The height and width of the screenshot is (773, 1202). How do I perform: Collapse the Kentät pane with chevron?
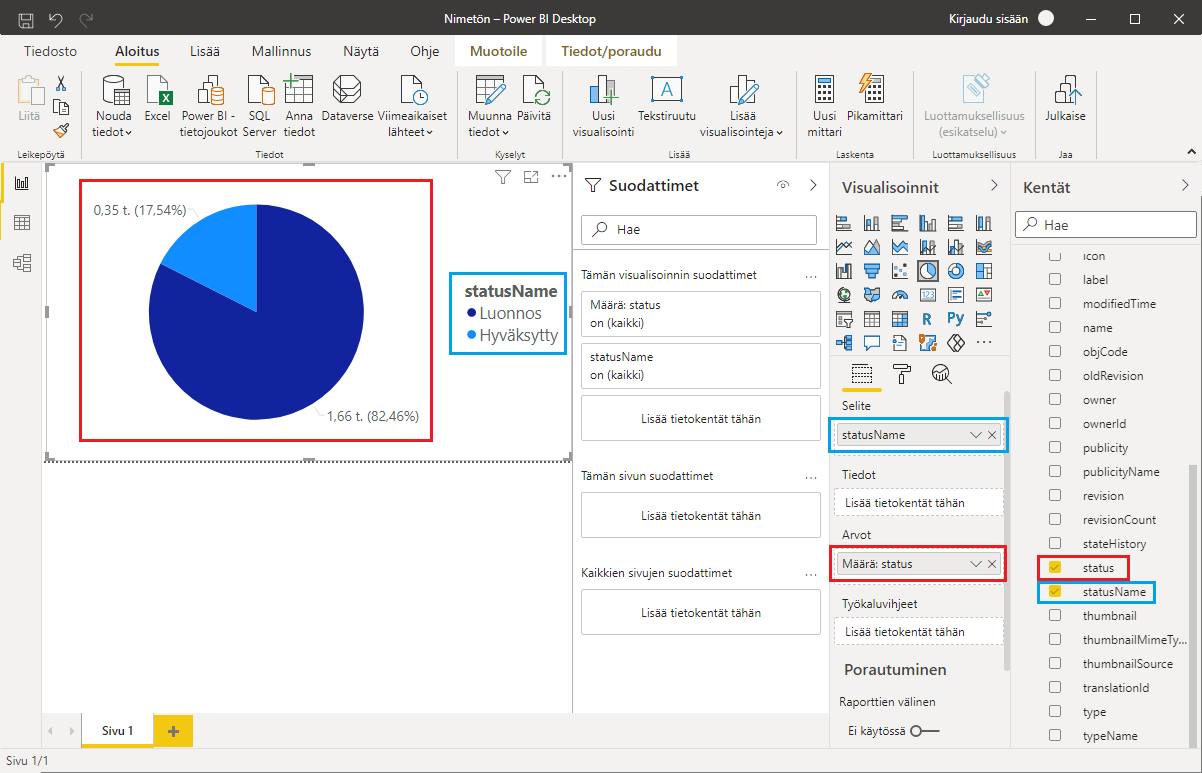point(1185,185)
